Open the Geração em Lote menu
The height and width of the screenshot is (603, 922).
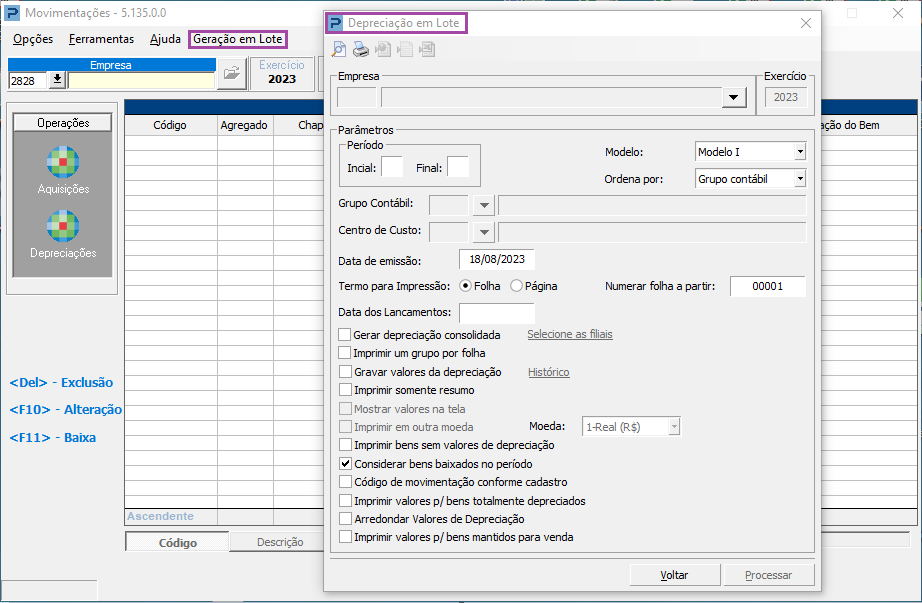(238, 39)
